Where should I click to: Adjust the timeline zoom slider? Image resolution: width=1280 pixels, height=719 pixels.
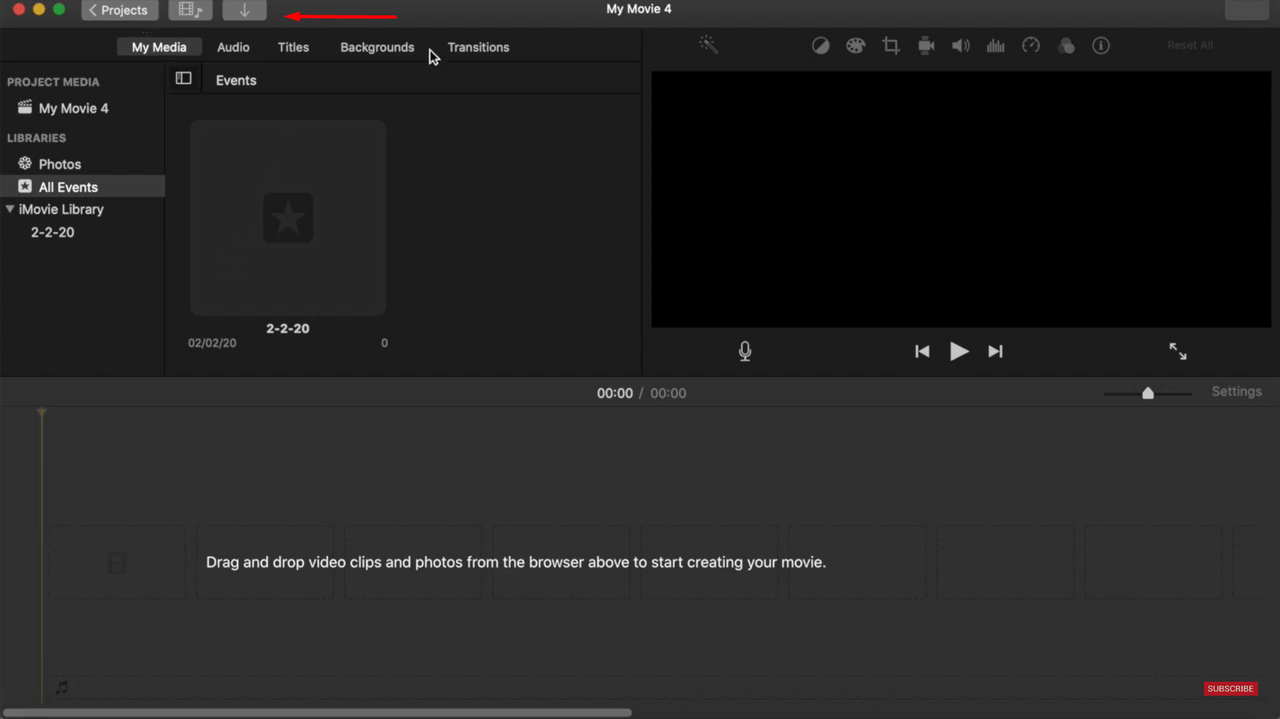1148,393
